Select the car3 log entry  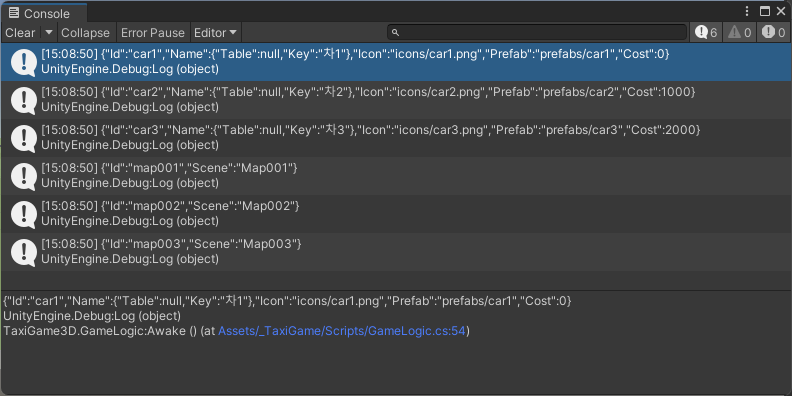coord(396,137)
